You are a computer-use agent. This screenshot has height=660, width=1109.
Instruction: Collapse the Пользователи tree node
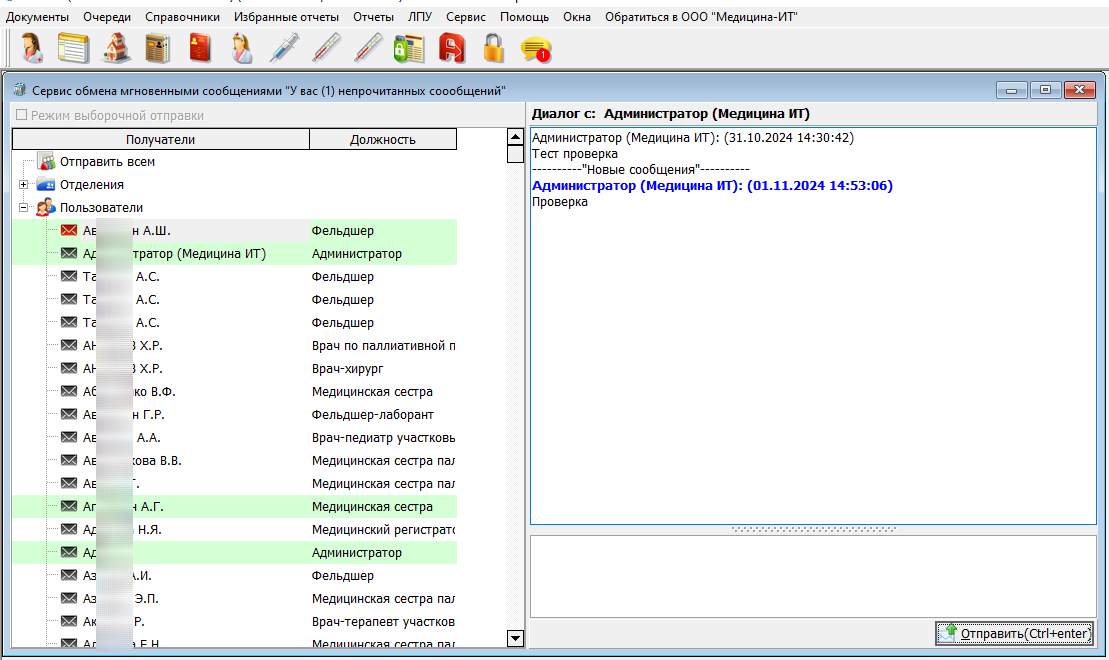click(x=23, y=207)
